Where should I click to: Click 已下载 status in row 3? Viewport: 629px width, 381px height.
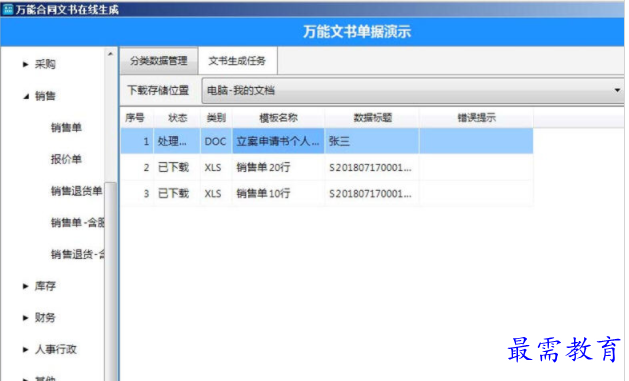(x=177, y=194)
